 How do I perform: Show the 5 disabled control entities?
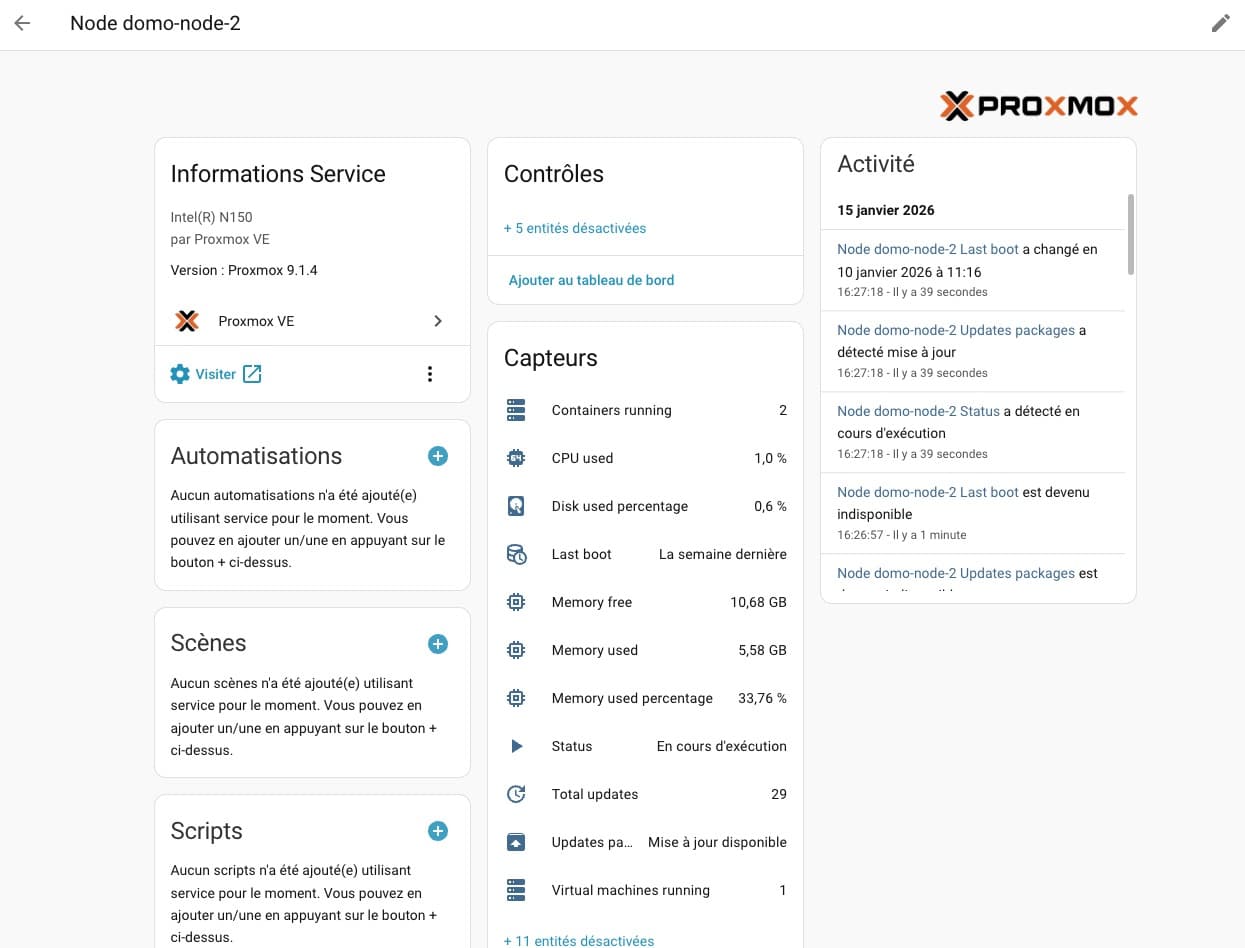tap(575, 228)
